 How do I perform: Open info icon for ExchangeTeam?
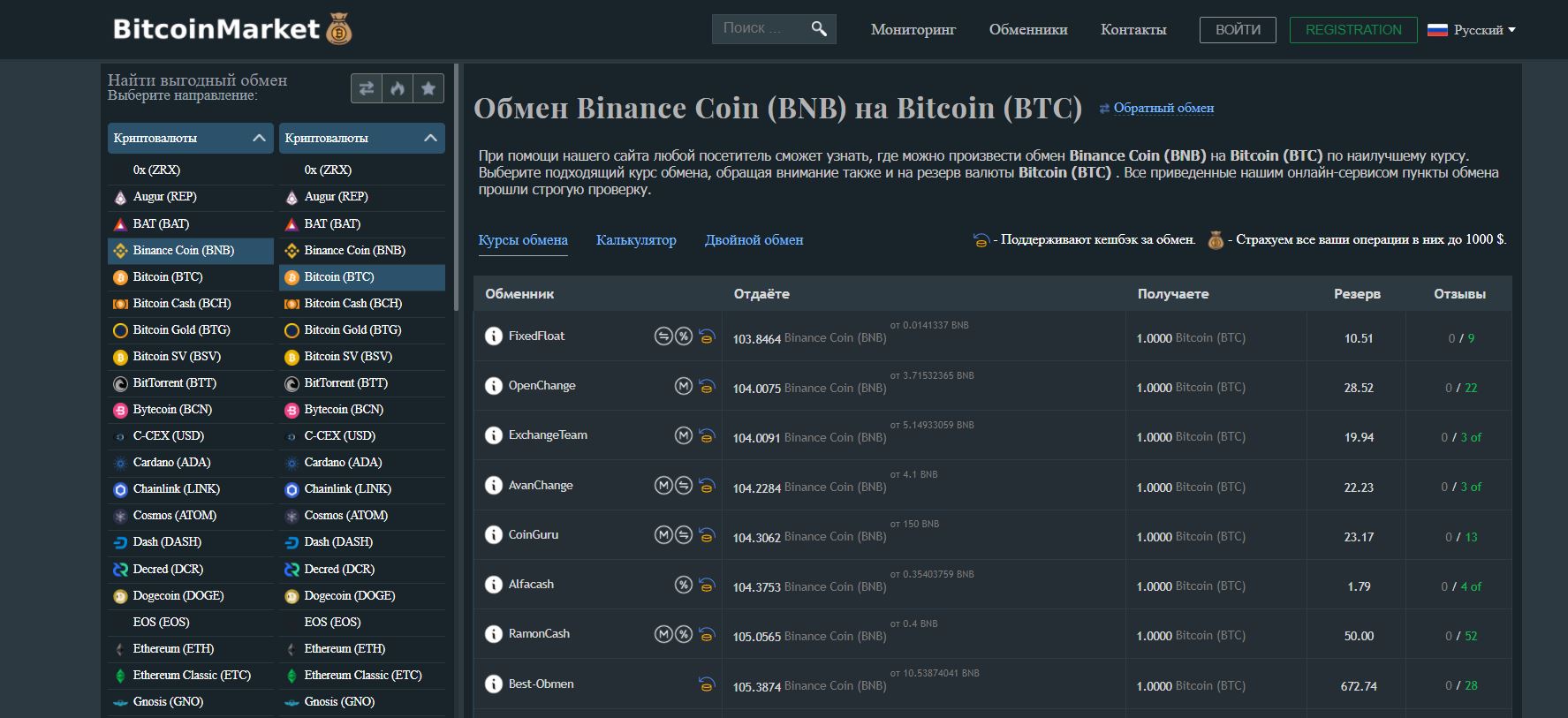tap(494, 435)
